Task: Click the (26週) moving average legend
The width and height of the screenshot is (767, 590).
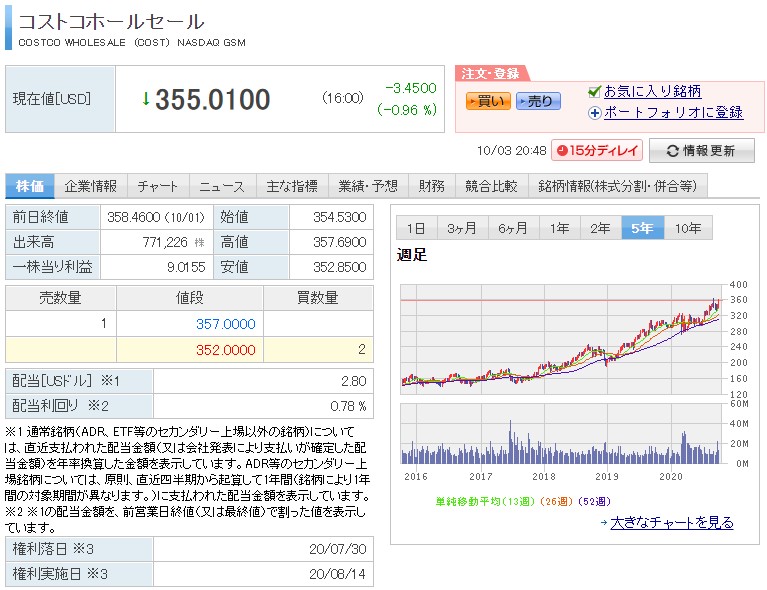Action: tap(557, 501)
